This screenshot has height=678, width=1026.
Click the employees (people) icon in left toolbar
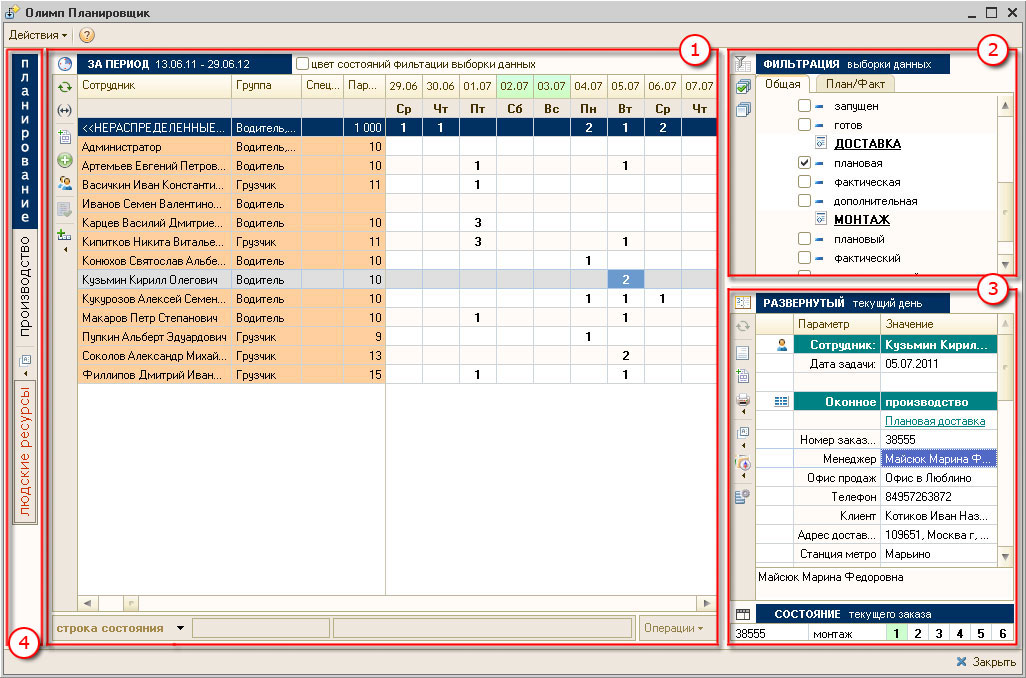point(65,183)
